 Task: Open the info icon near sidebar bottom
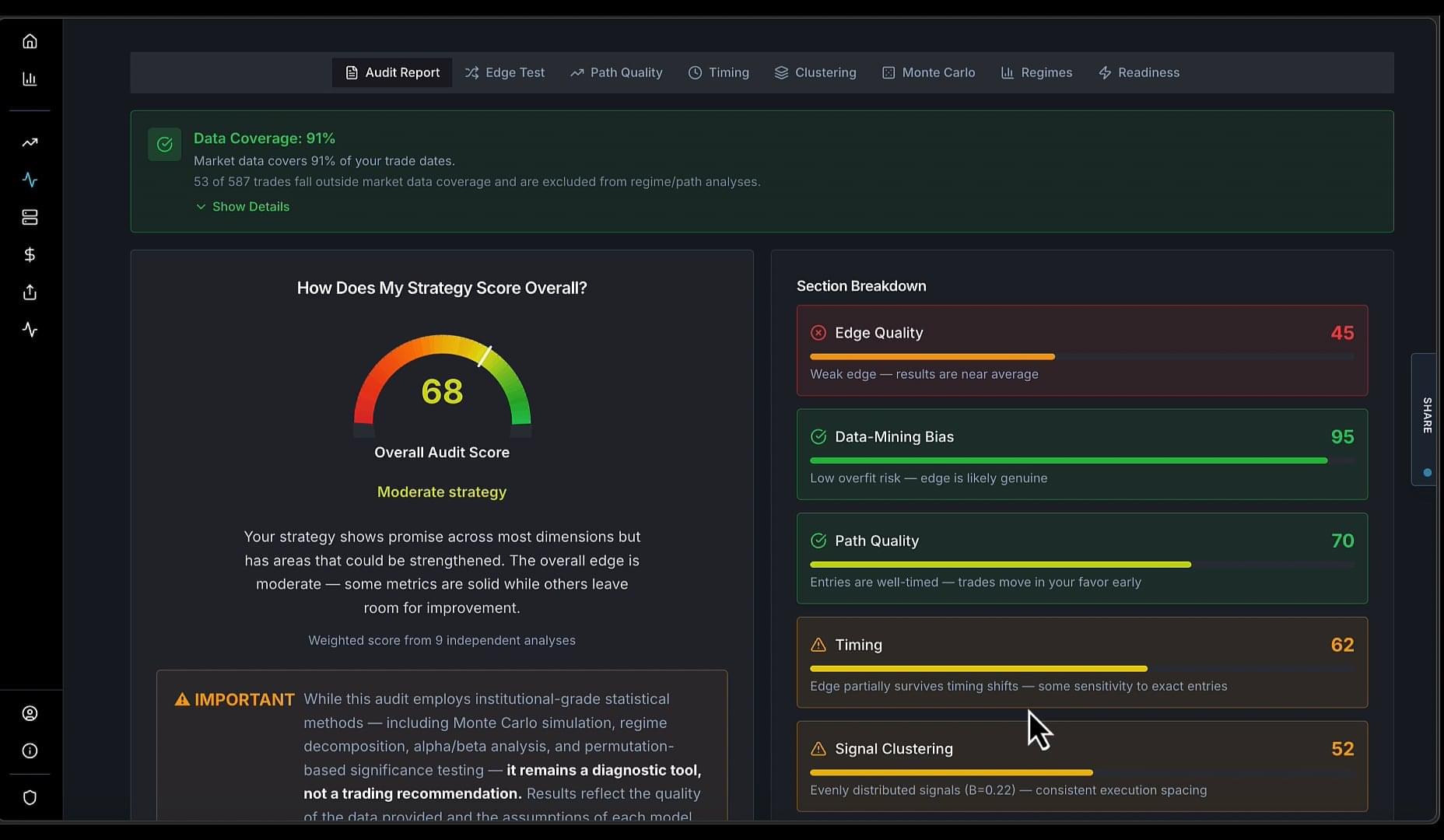[30, 751]
